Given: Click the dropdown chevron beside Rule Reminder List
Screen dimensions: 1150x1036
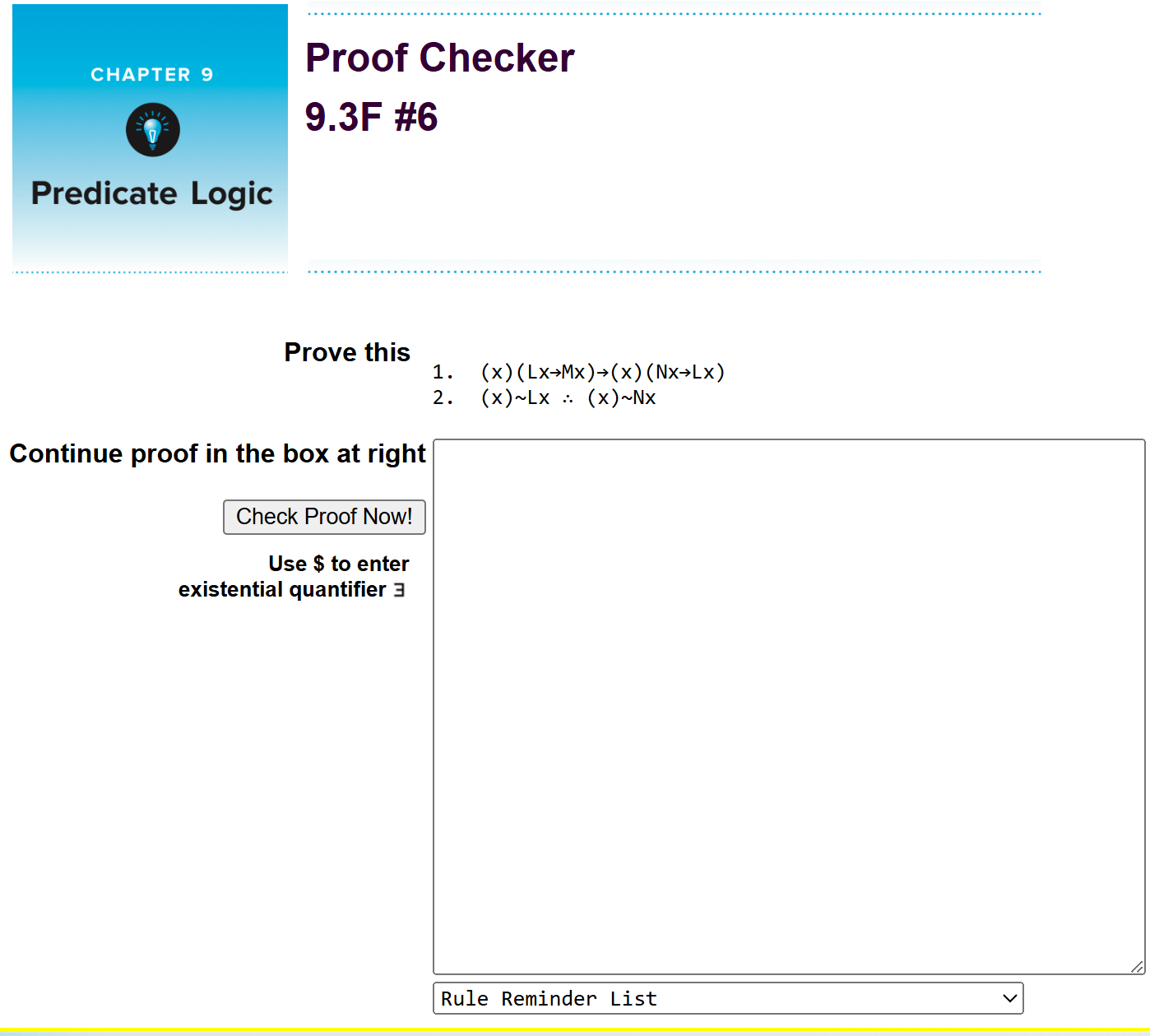Looking at the screenshot, I should pos(1010,998).
